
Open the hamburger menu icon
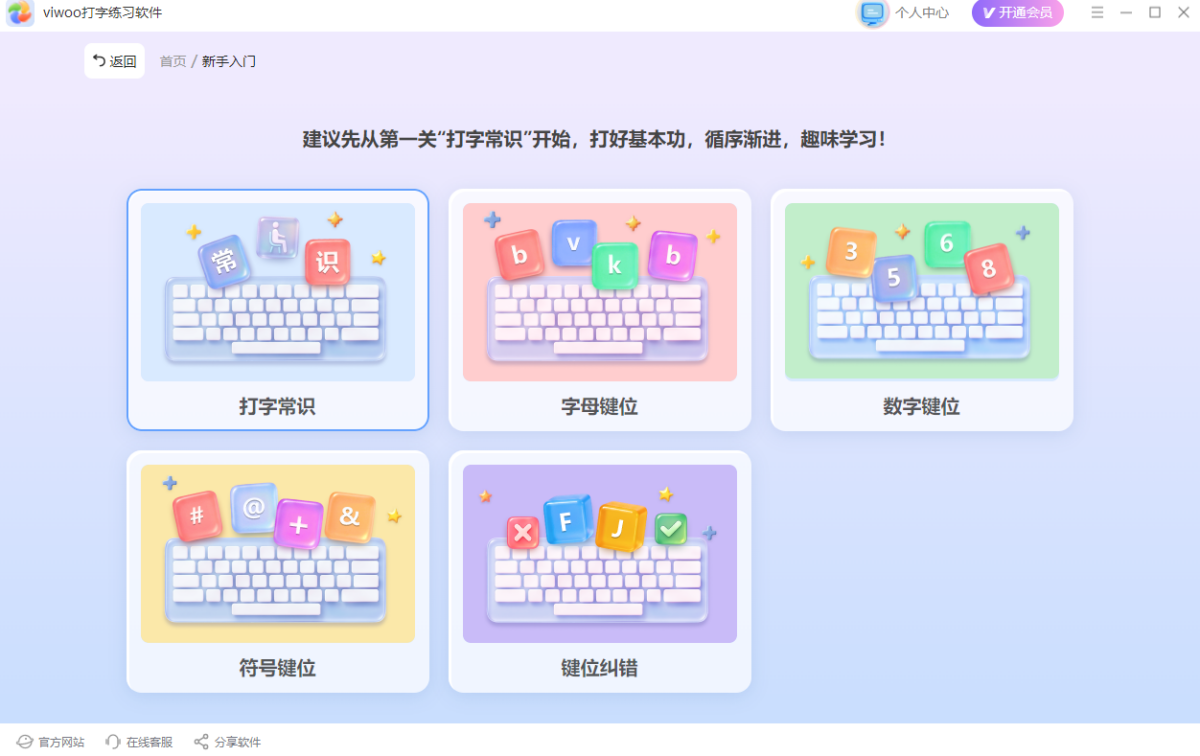[1098, 13]
